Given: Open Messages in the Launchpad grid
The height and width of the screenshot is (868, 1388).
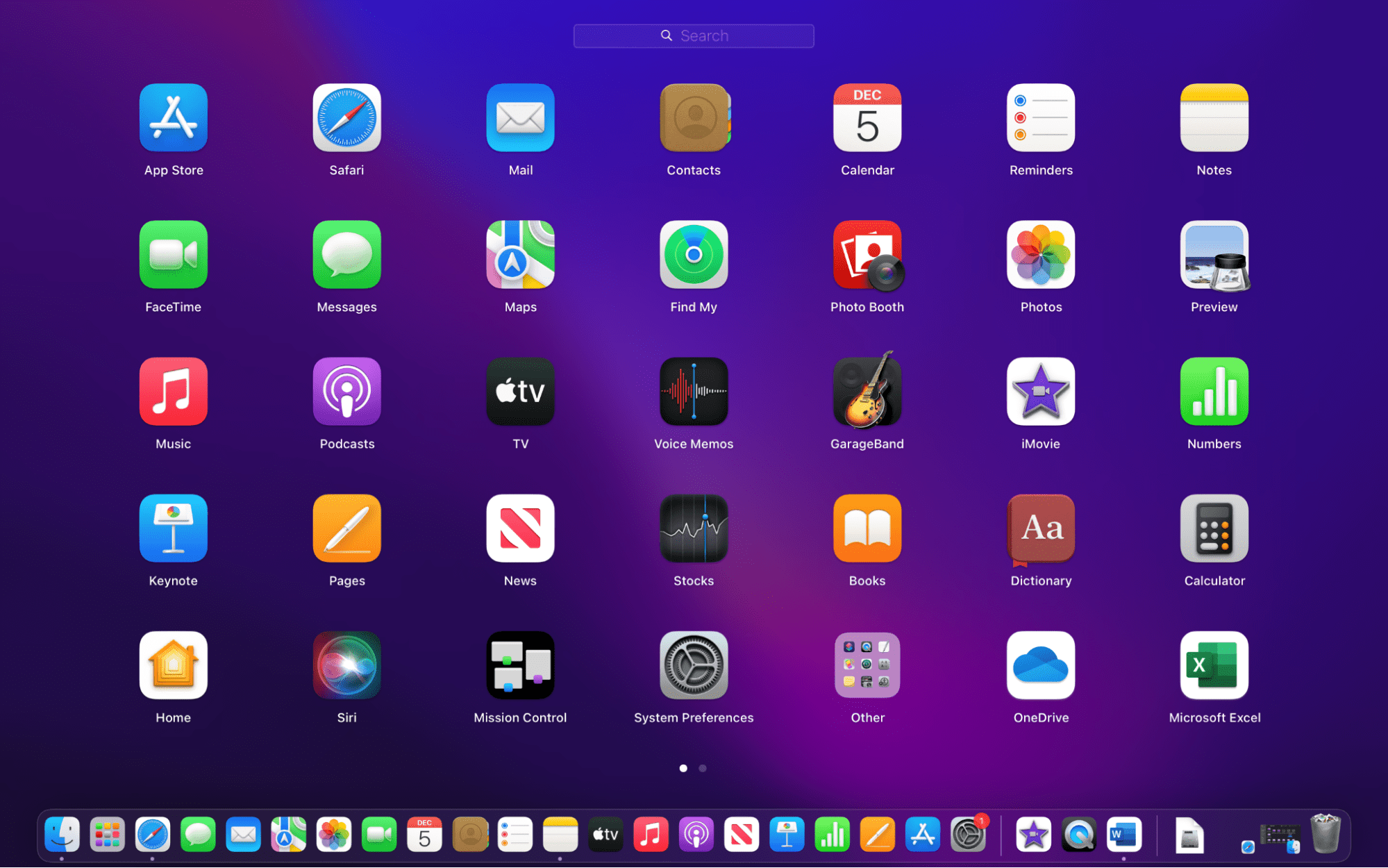Looking at the screenshot, I should pyautogui.click(x=346, y=255).
